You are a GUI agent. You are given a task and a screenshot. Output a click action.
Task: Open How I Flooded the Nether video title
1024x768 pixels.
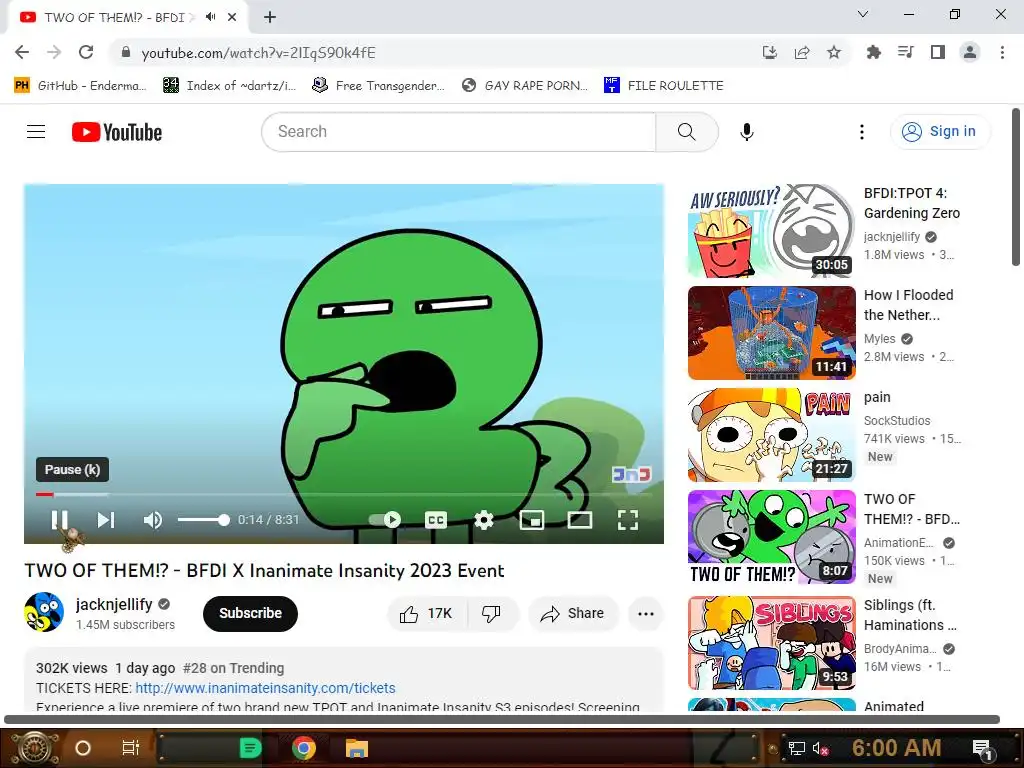(x=908, y=305)
